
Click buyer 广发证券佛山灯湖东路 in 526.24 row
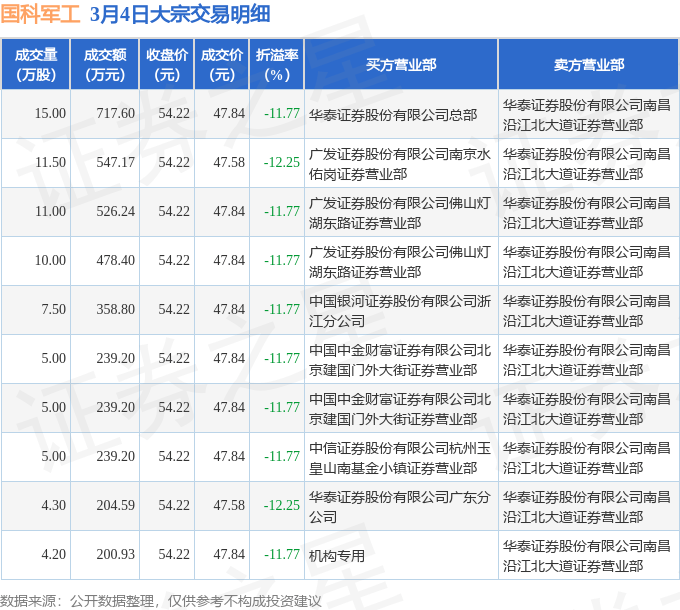[x=399, y=213]
